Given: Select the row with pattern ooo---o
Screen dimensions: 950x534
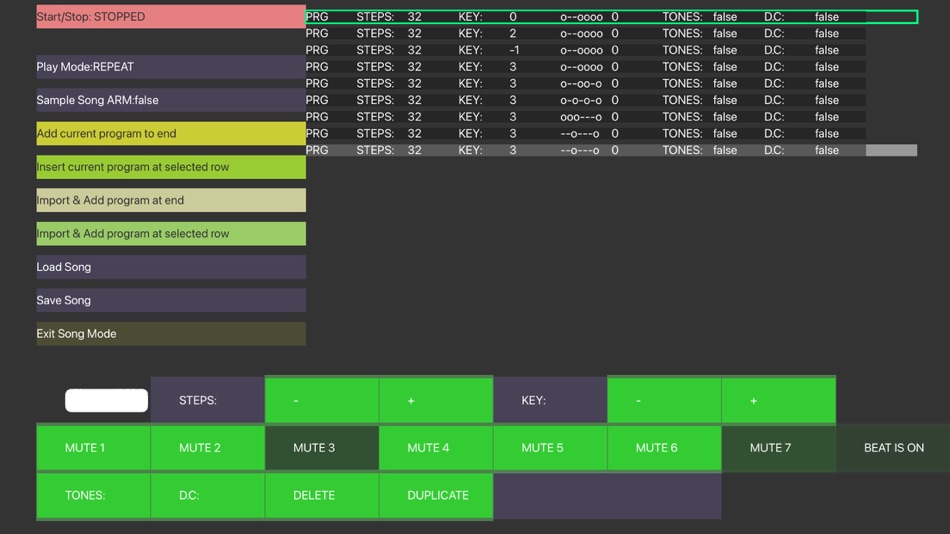Looking at the screenshot, I should (585, 116).
